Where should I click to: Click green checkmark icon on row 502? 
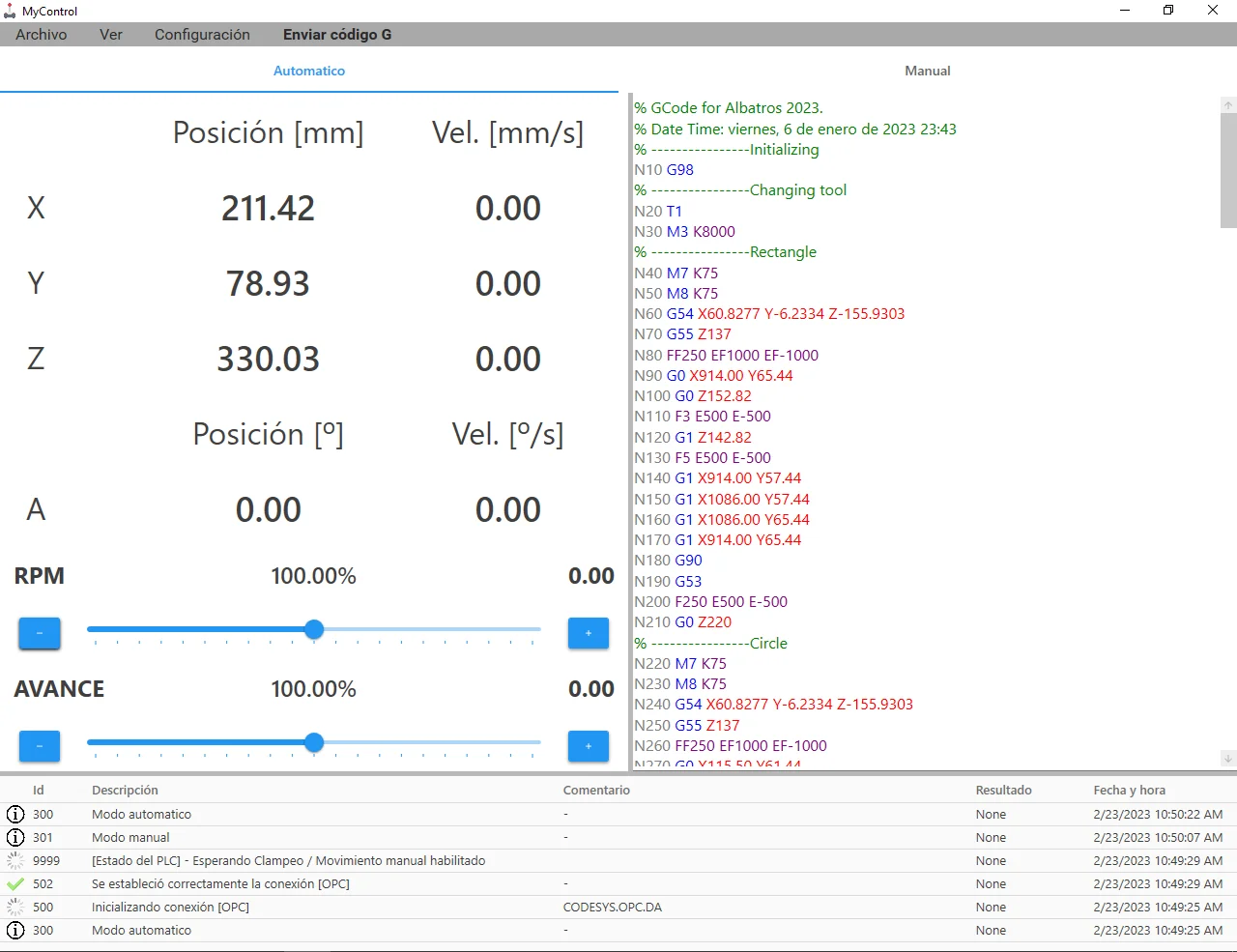(x=15, y=883)
